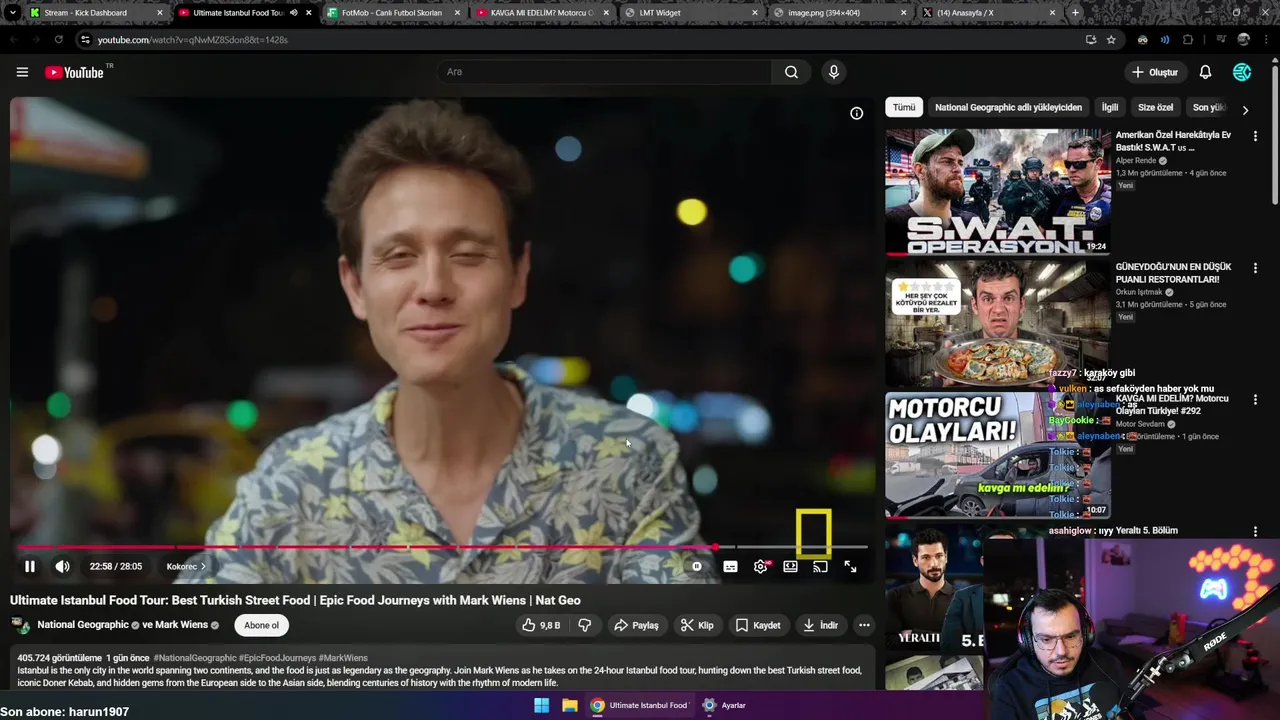Open the 'Kokorec' chapter list

186,566
